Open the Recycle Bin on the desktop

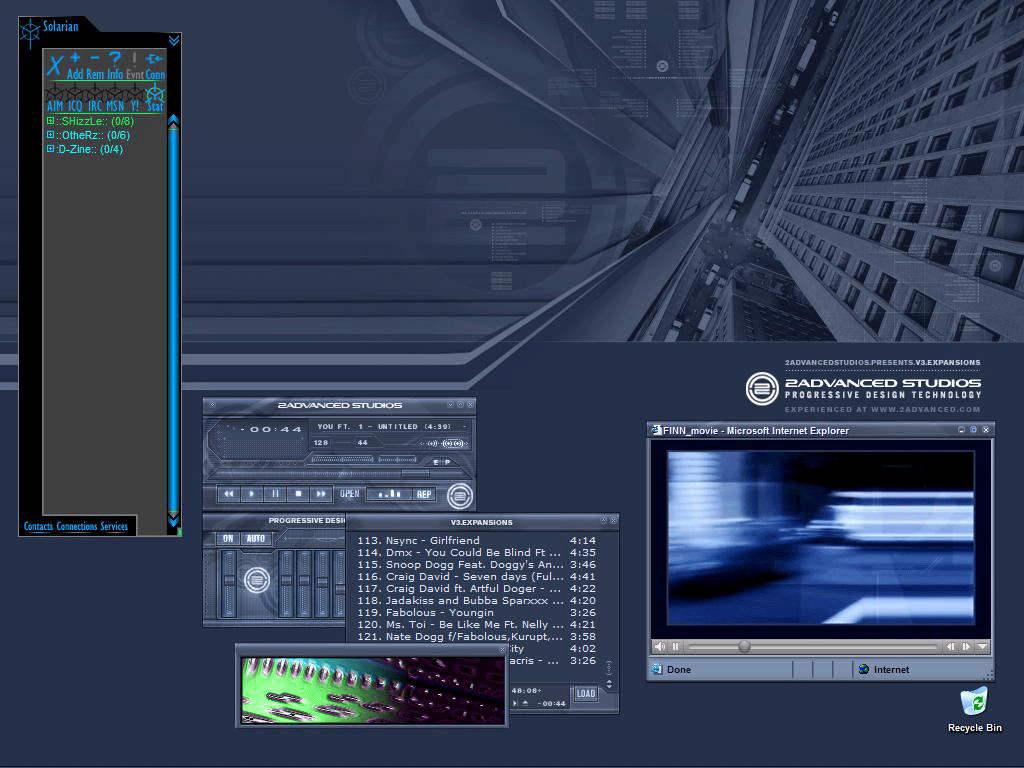click(974, 702)
